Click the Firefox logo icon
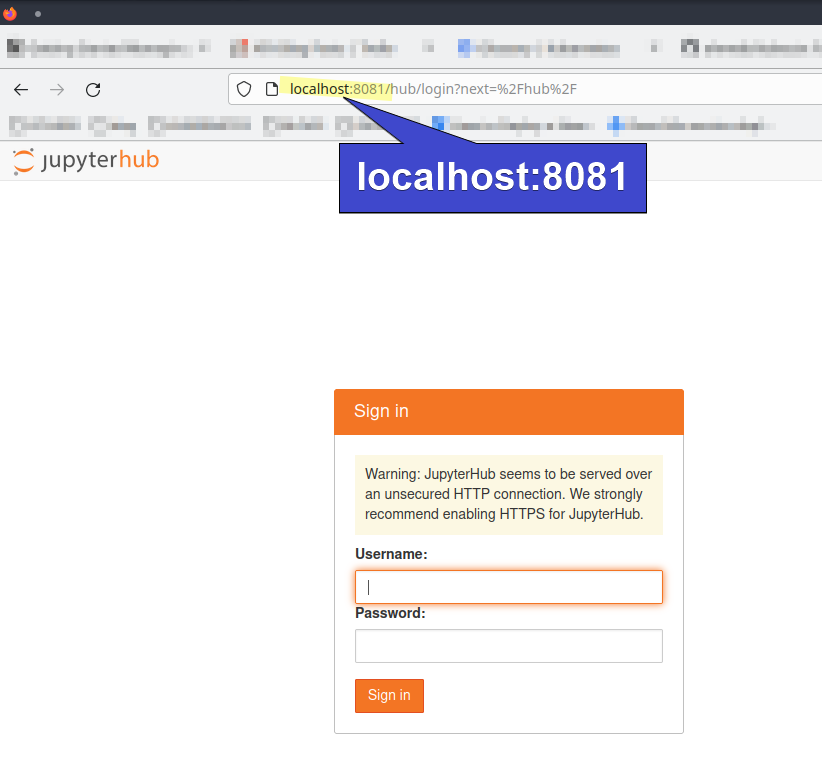Viewport: 822px width, 772px height. click(x=9, y=13)
